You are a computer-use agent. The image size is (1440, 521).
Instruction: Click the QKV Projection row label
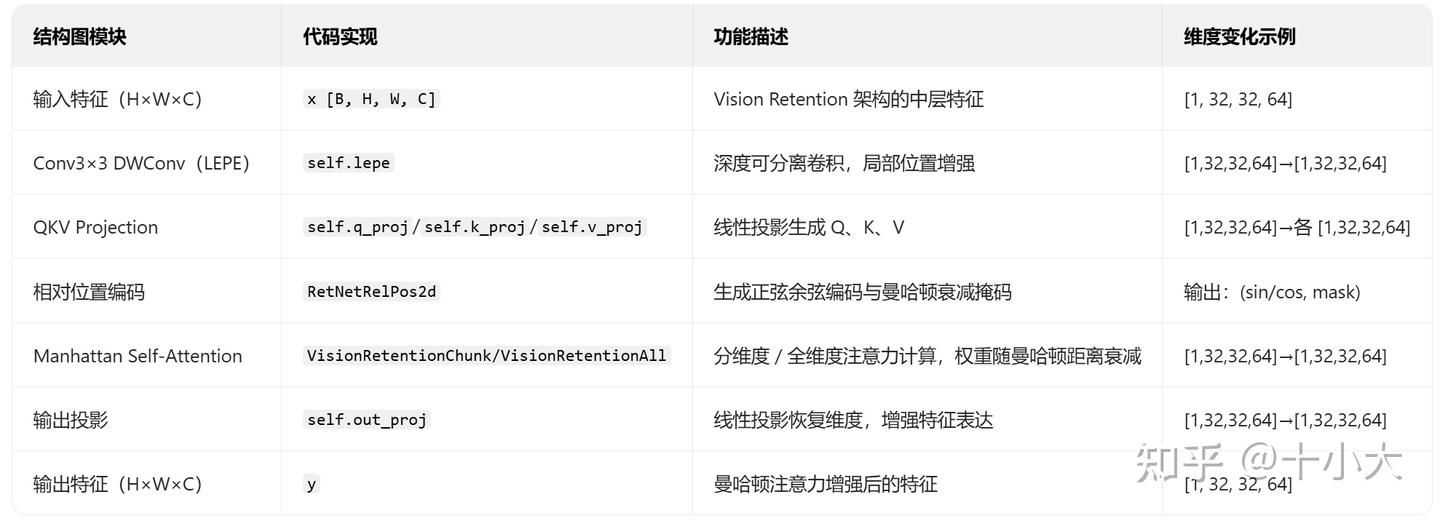95,227
